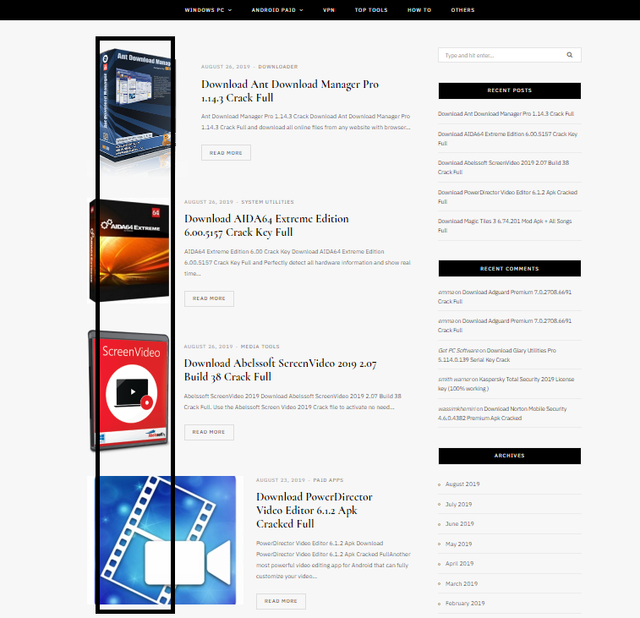The height and width of the screenshot is (618, 640).
Task: Open the July 2019 archive
Action: tap(458, 504)
